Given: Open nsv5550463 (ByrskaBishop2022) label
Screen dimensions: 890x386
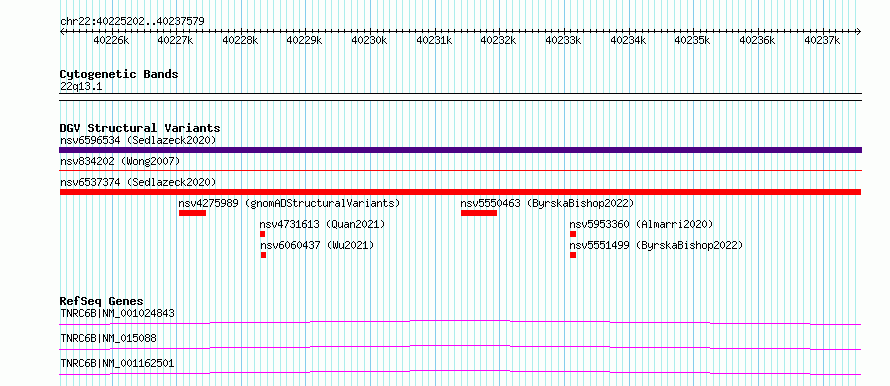Looking at the screenshot, I should point(547,203).
